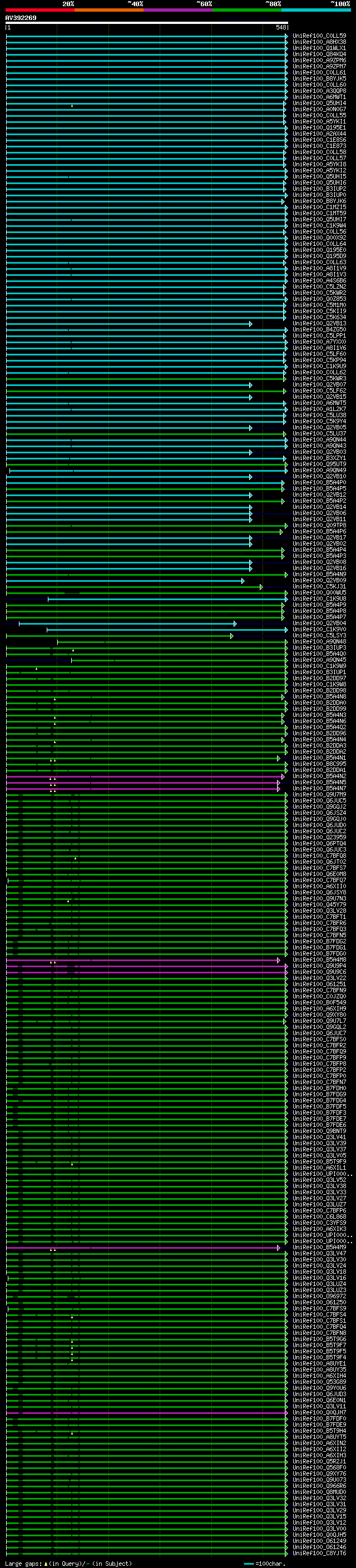Click the orange ~40% identity legend bar
The height and width of the screenshot is (1568, 356).
pos(109,10)
